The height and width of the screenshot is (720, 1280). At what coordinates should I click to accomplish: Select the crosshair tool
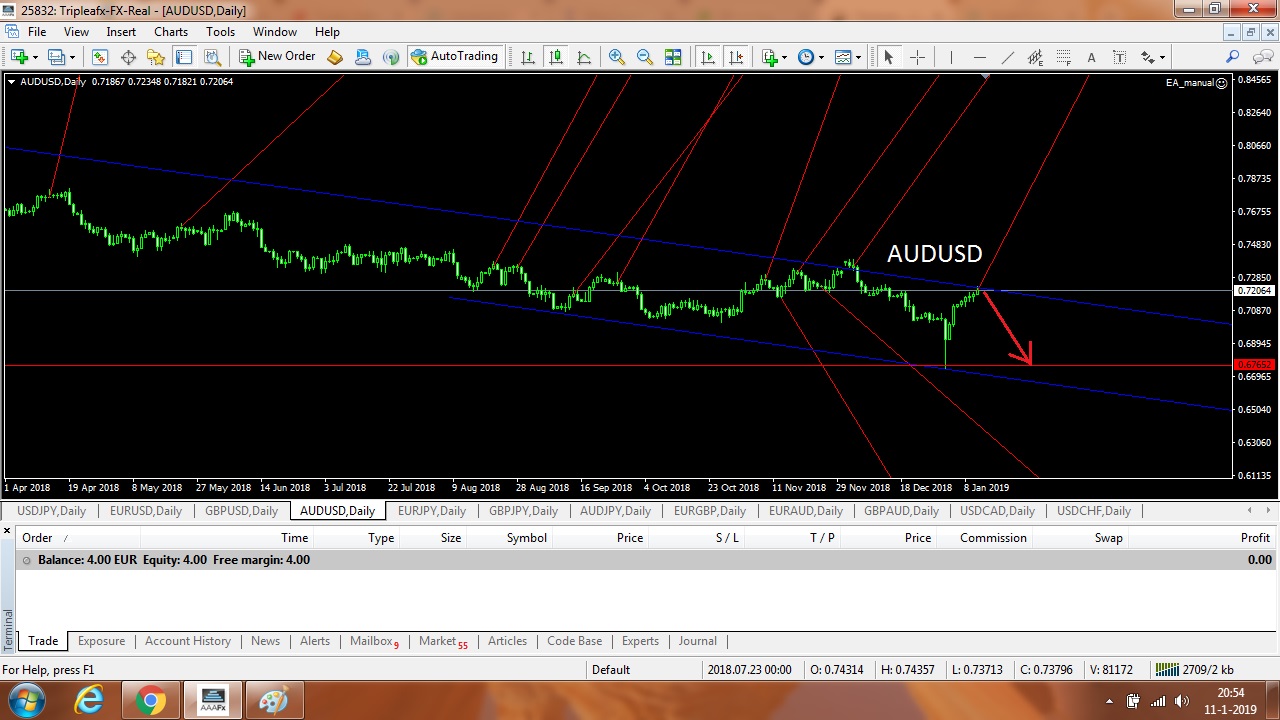tap(917, 57)
